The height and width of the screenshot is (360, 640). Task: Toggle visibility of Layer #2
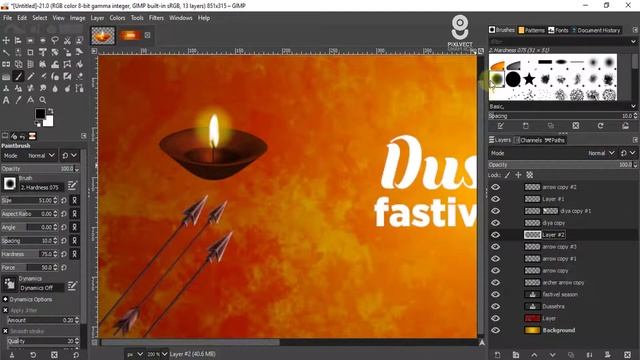[x=496, y=235]
